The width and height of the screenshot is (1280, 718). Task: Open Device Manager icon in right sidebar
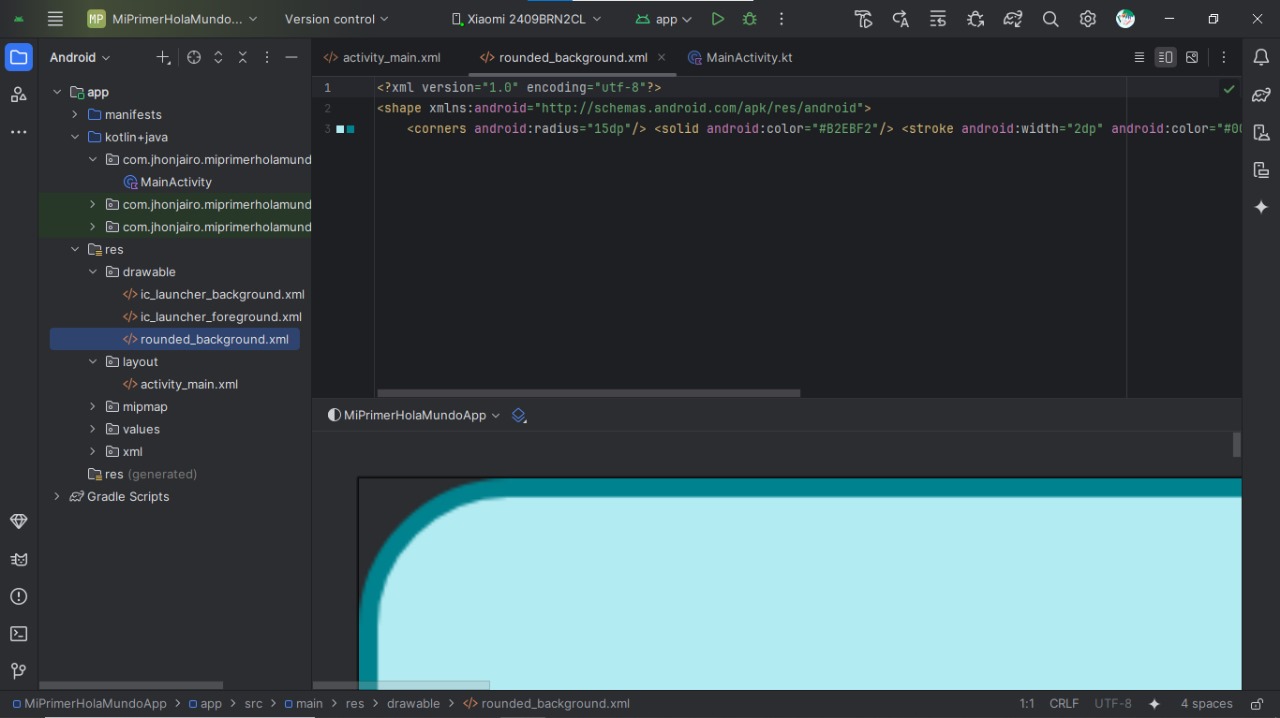(x=1261, y=132)
